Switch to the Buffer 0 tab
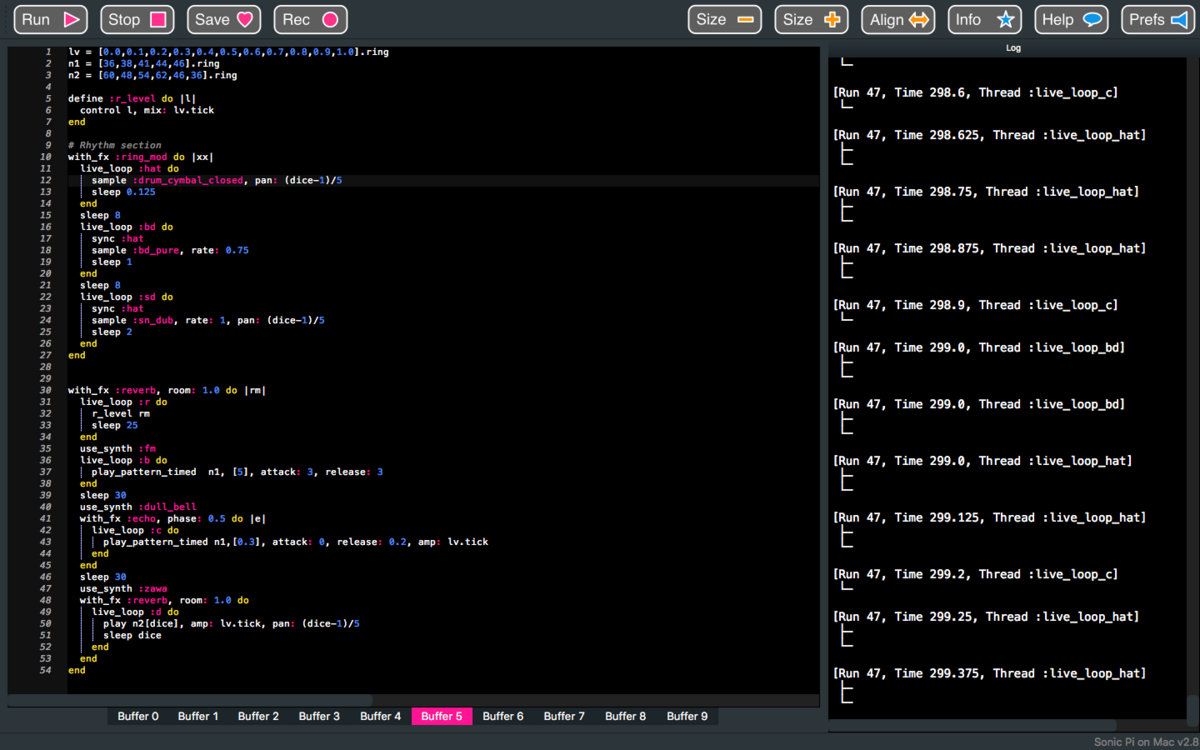The height and width of the screenshot is (750, 1200). pyautogui.click(x=138, y=716)
